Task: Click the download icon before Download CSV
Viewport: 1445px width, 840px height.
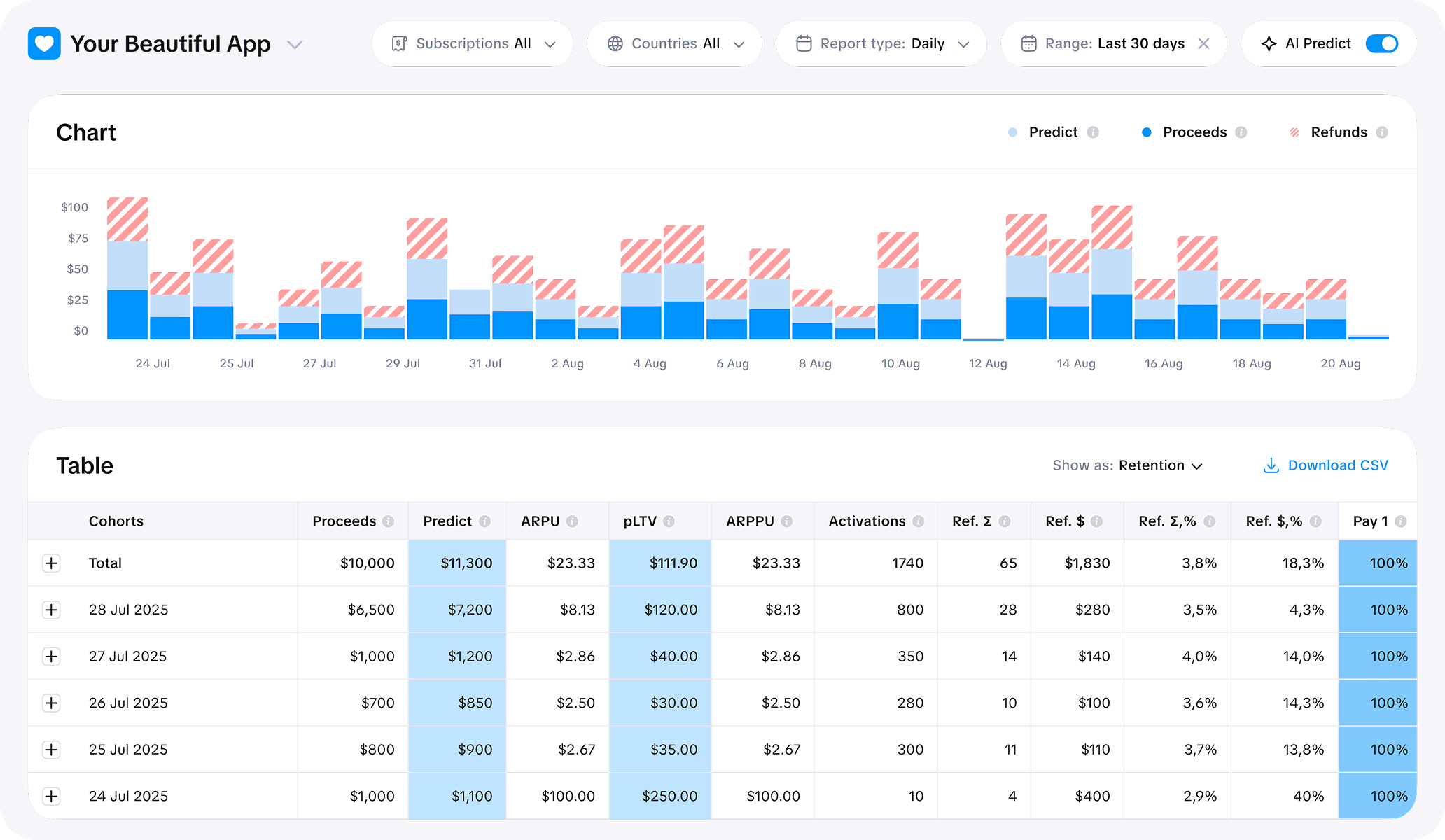Action: click(x=1271, y=465)
